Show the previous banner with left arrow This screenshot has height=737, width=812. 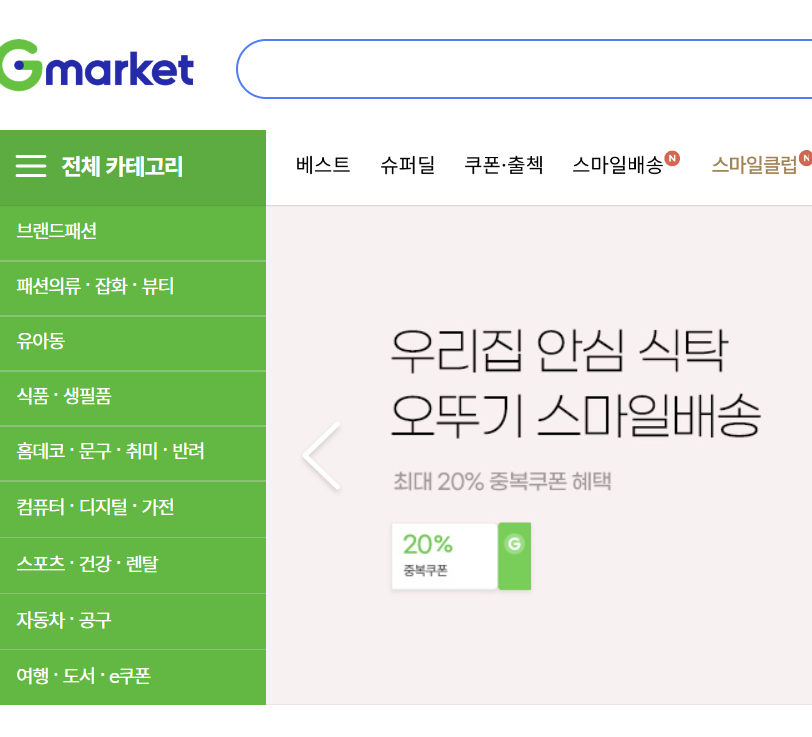coord(322,456)
